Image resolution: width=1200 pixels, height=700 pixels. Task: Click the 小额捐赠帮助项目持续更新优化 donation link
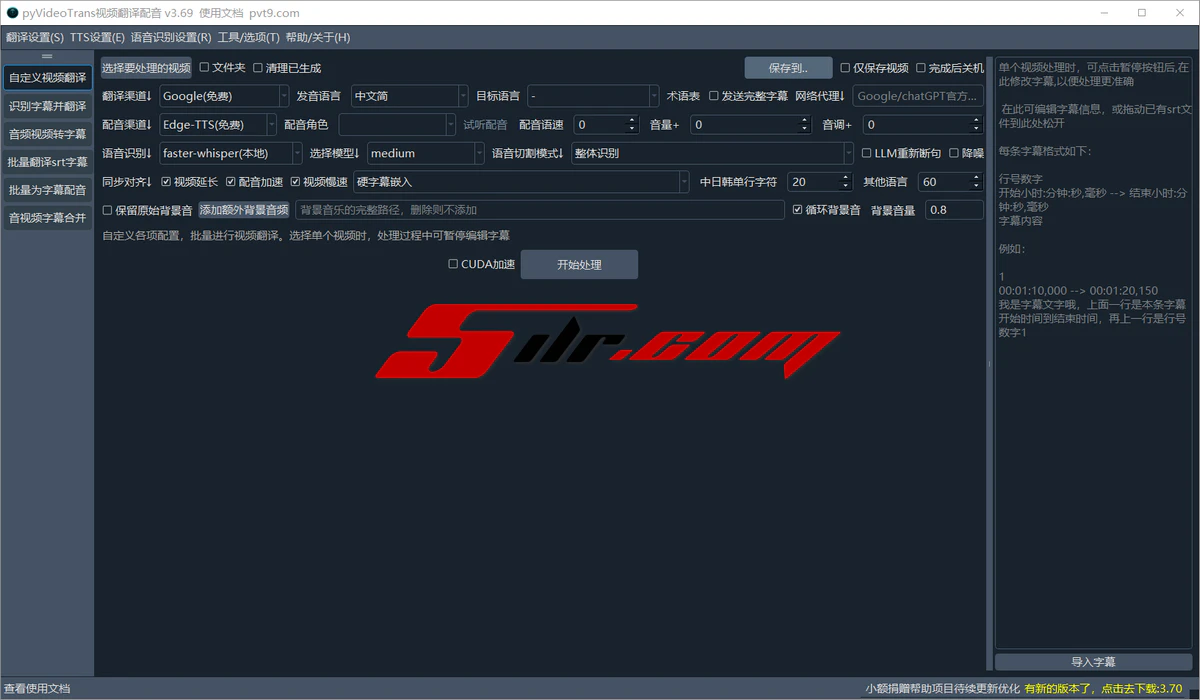tap(943, 688)
